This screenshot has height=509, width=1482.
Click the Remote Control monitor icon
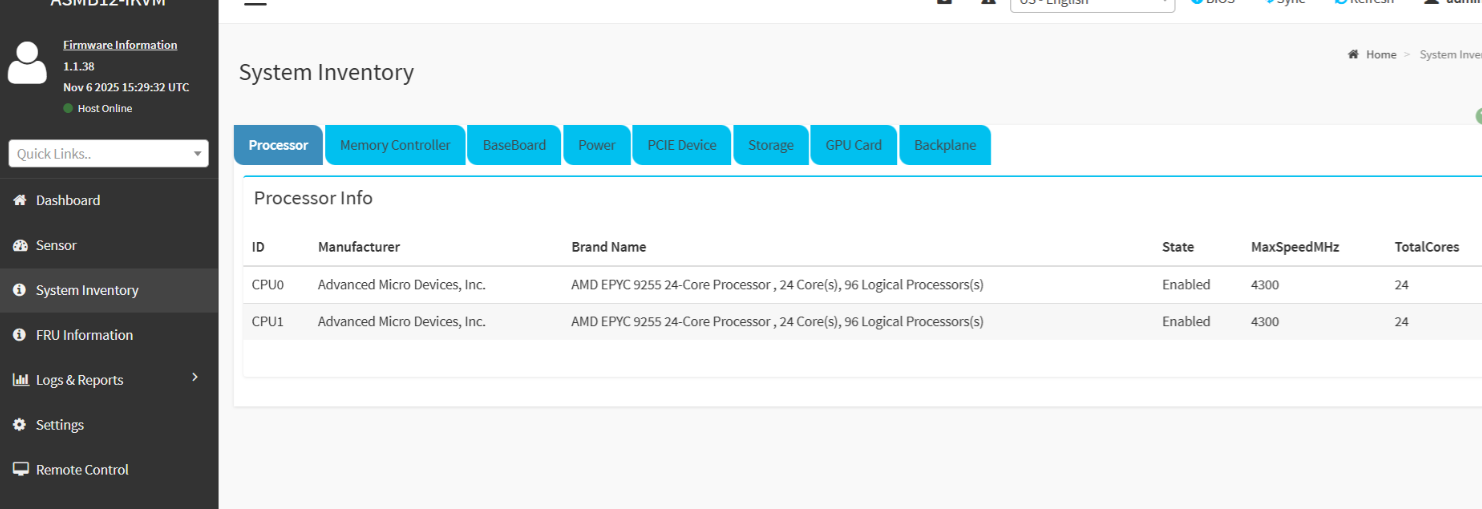(x=19, y=470)
